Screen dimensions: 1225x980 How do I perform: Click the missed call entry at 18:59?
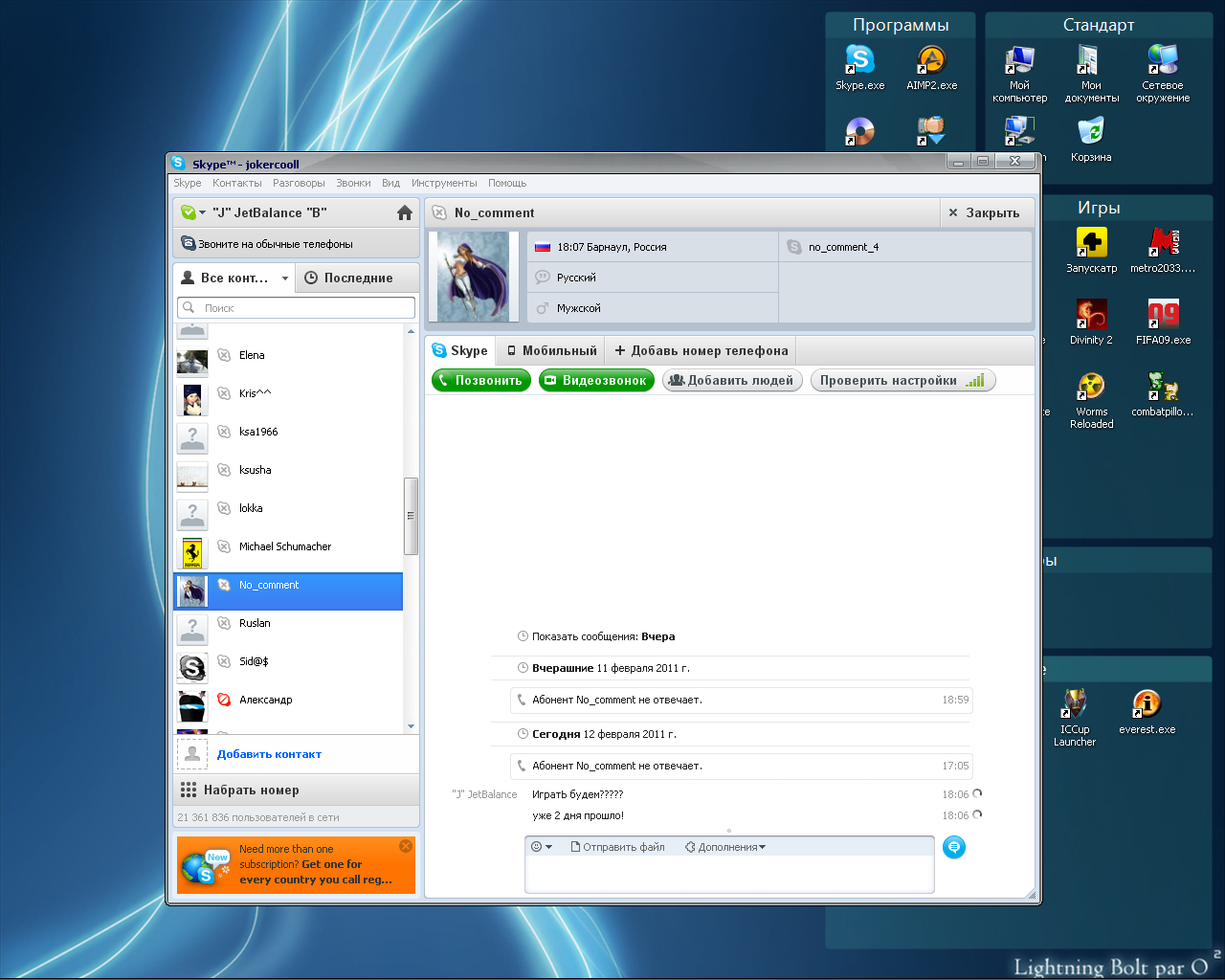coord(742,700)
